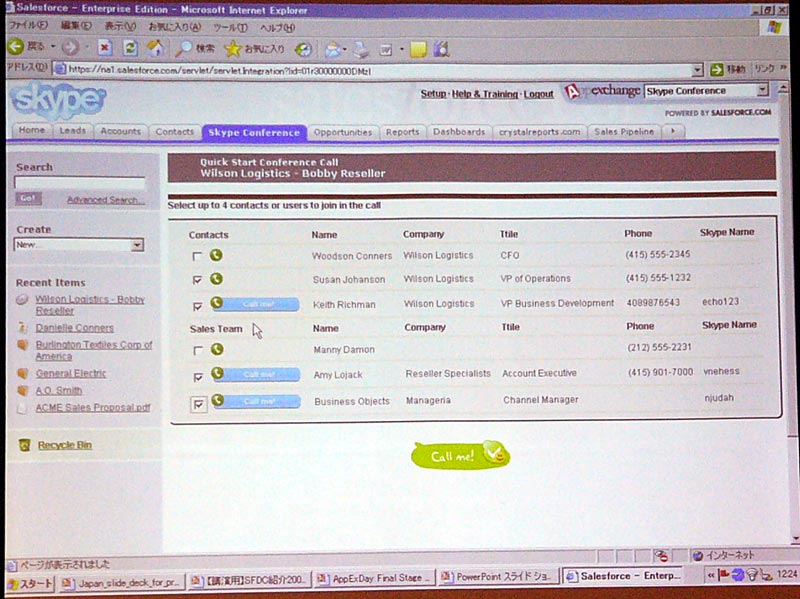Check the Woodson Conners checkbox

(x=197, y=256)
